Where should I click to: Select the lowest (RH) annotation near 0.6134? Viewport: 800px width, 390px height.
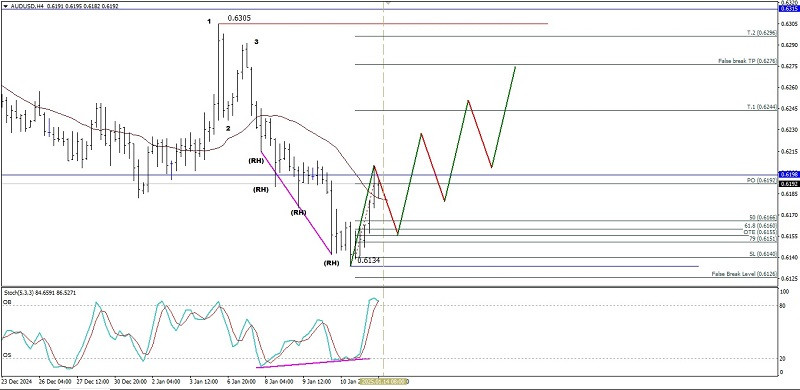332,263
